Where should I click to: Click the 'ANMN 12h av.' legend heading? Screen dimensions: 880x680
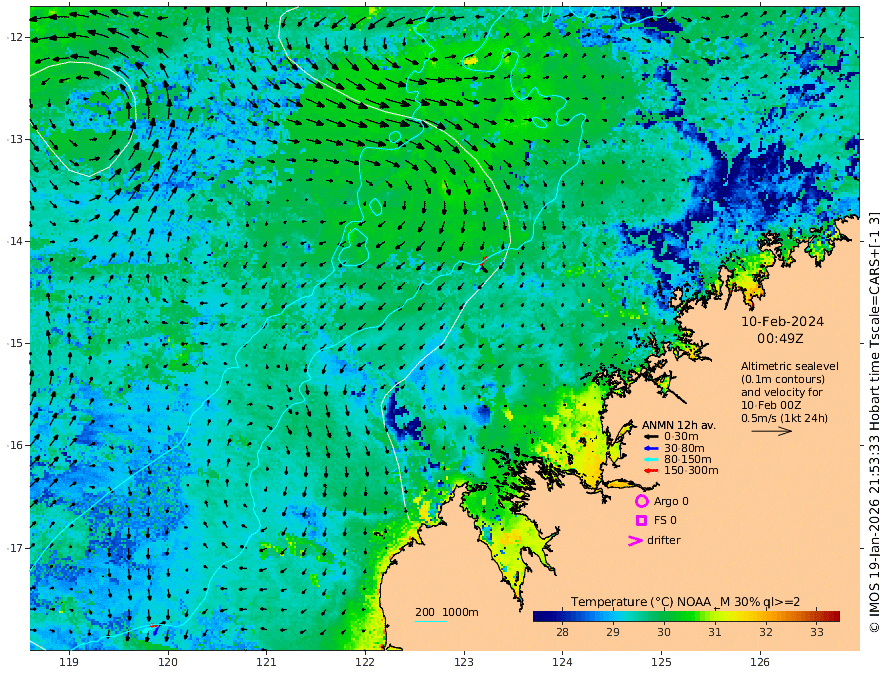(x=679, y=425)
